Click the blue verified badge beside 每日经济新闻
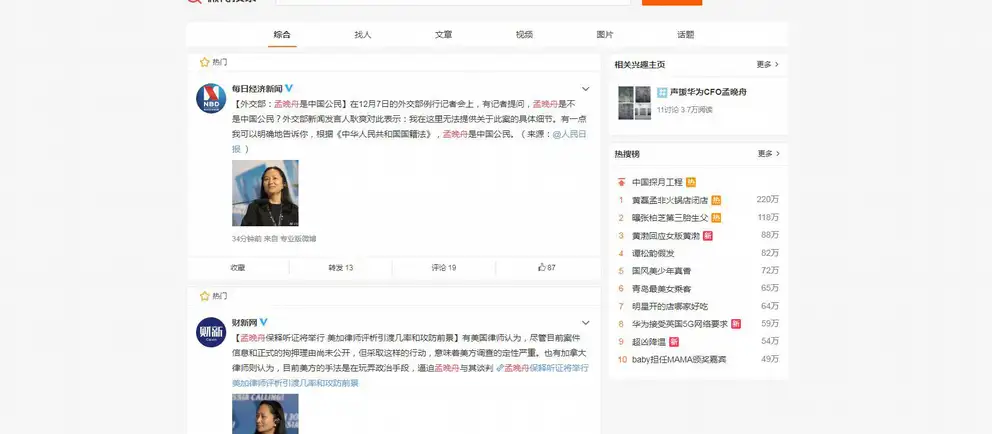This screenshot has width=992, height=434. 289,88
